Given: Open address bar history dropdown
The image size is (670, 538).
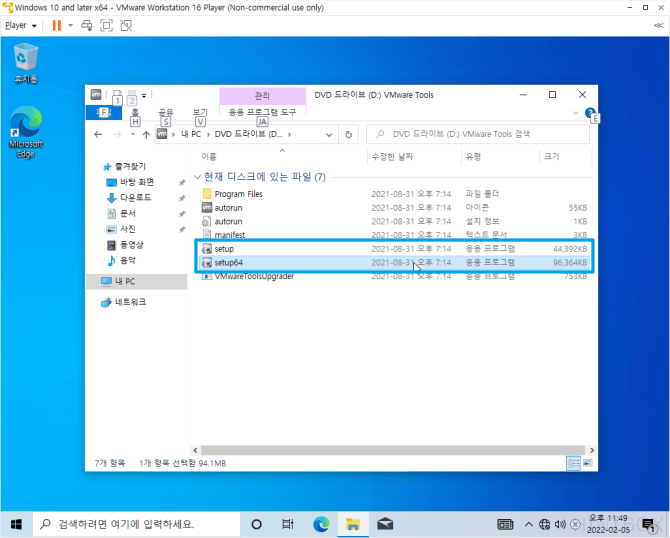Looking at the screenshot, I should click(329, 135).
